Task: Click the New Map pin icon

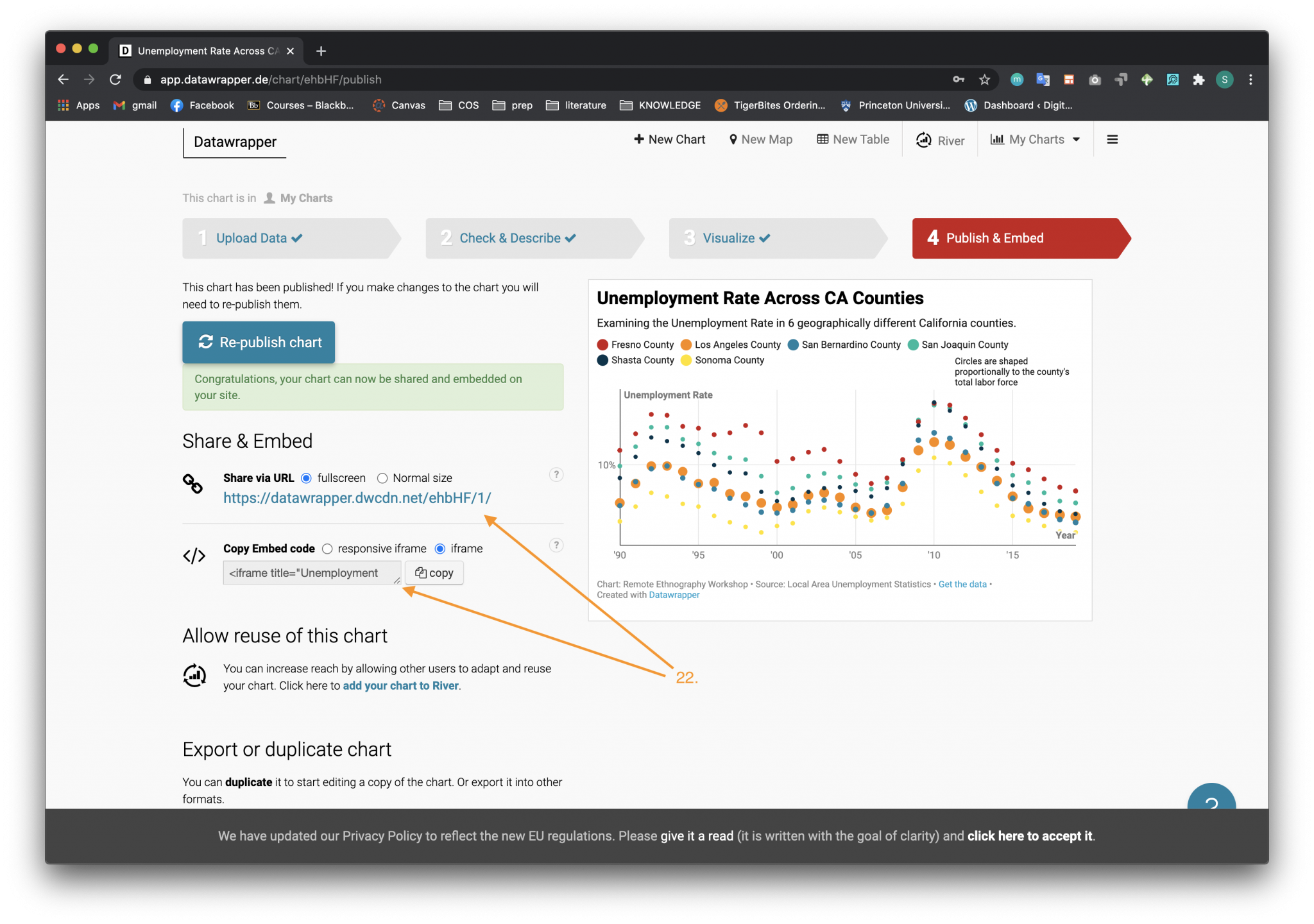Action: tap(733, 139)
